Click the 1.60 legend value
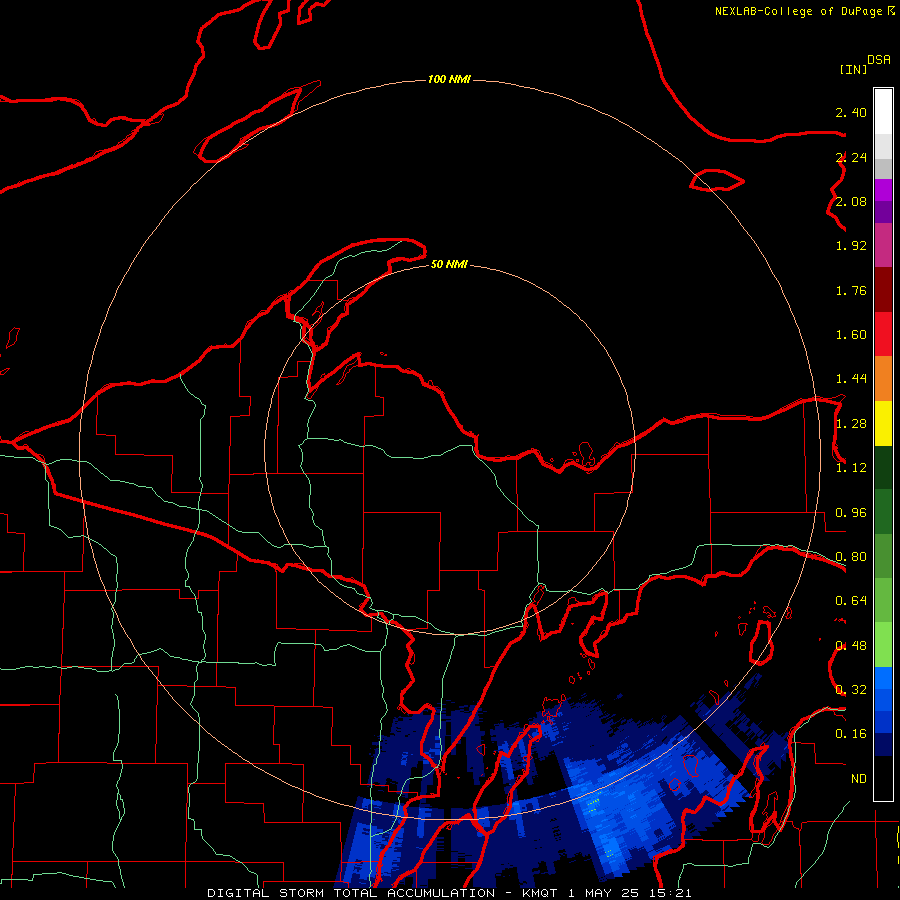The image size is (900, 900). tap(851, 335)
